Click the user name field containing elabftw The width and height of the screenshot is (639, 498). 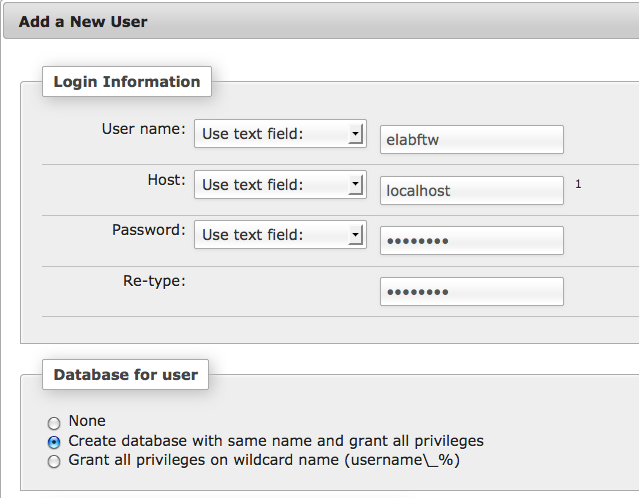472,140
